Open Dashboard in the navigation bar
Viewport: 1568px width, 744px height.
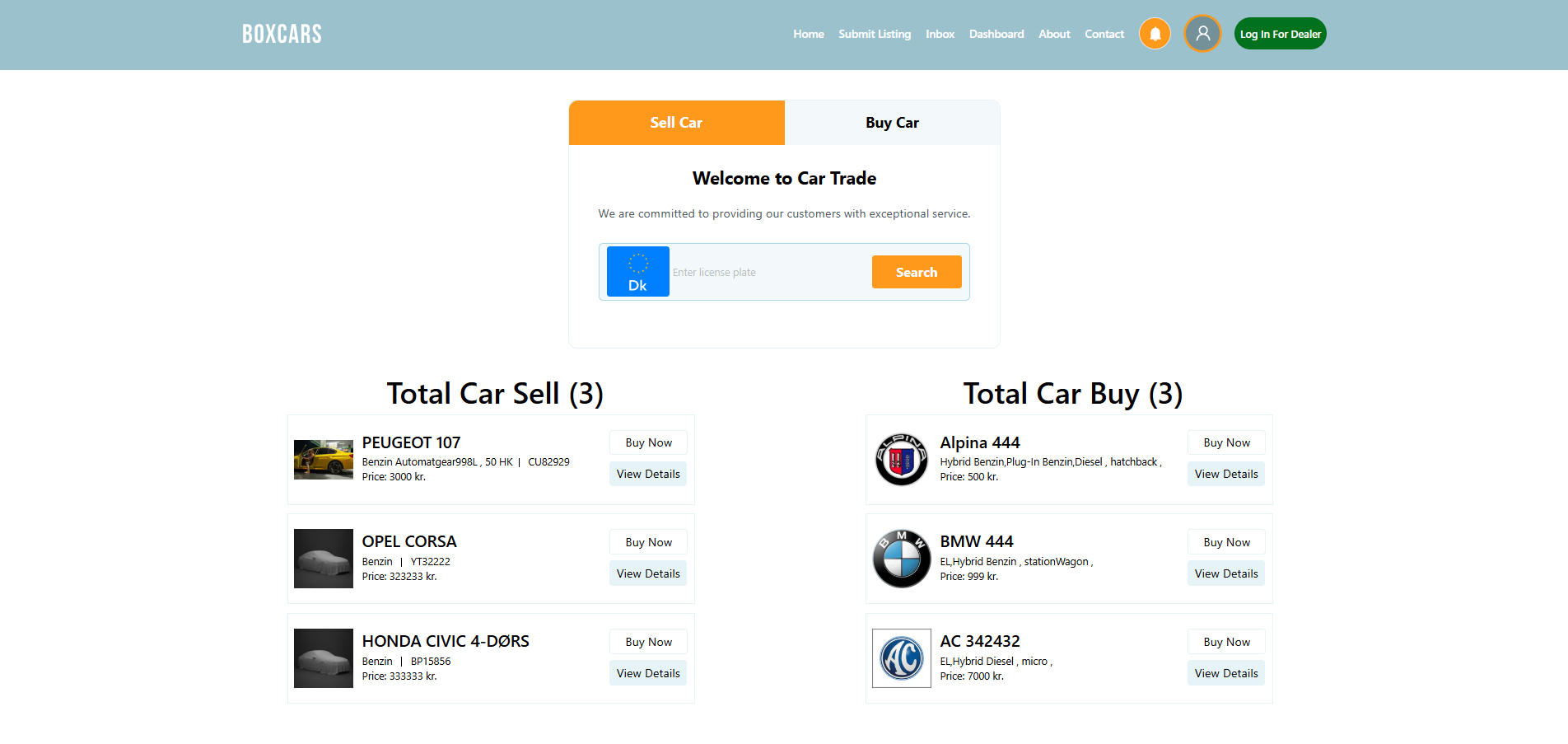996,34
